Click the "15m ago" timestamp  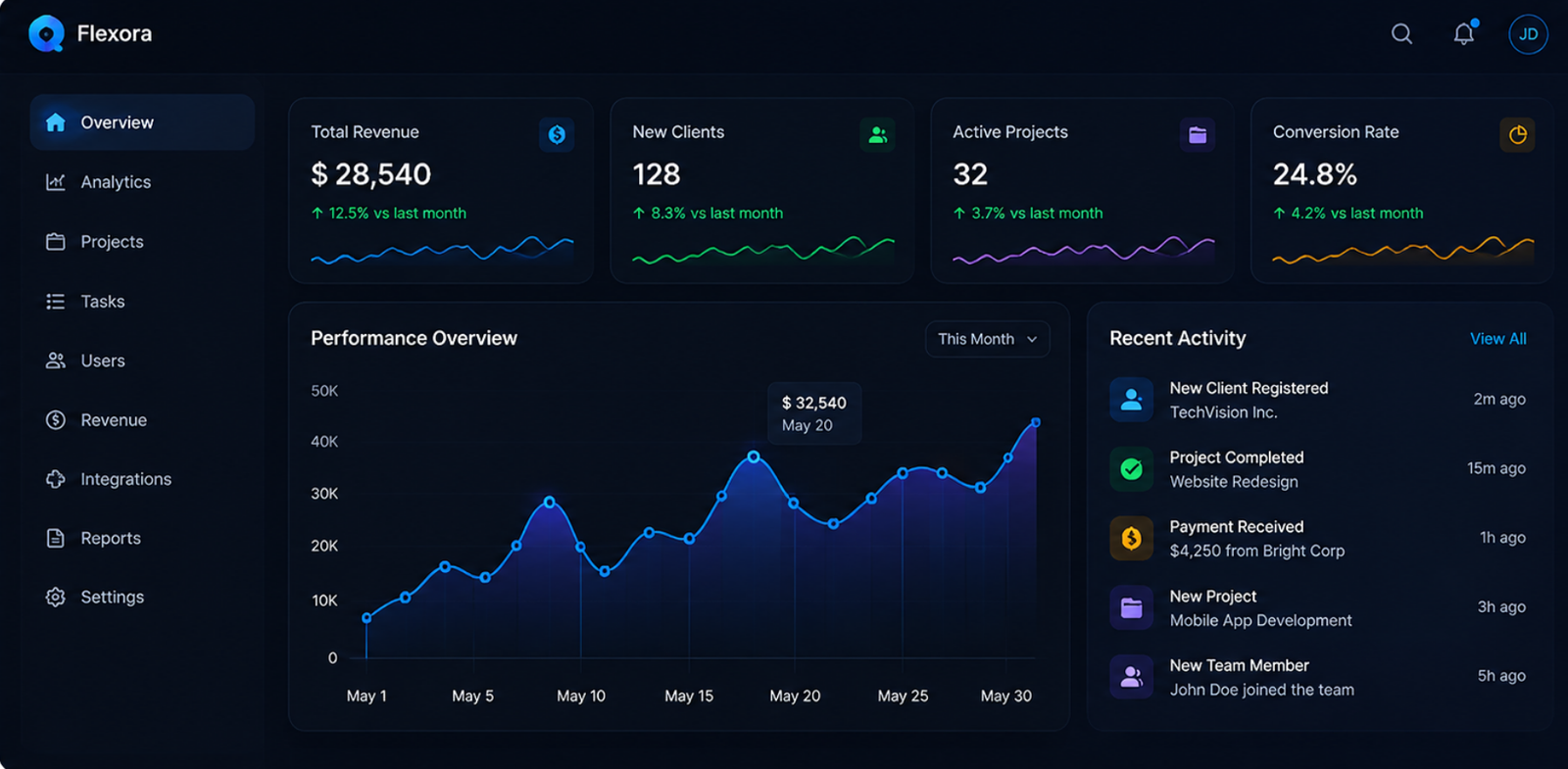click(x=1496, y=468)
